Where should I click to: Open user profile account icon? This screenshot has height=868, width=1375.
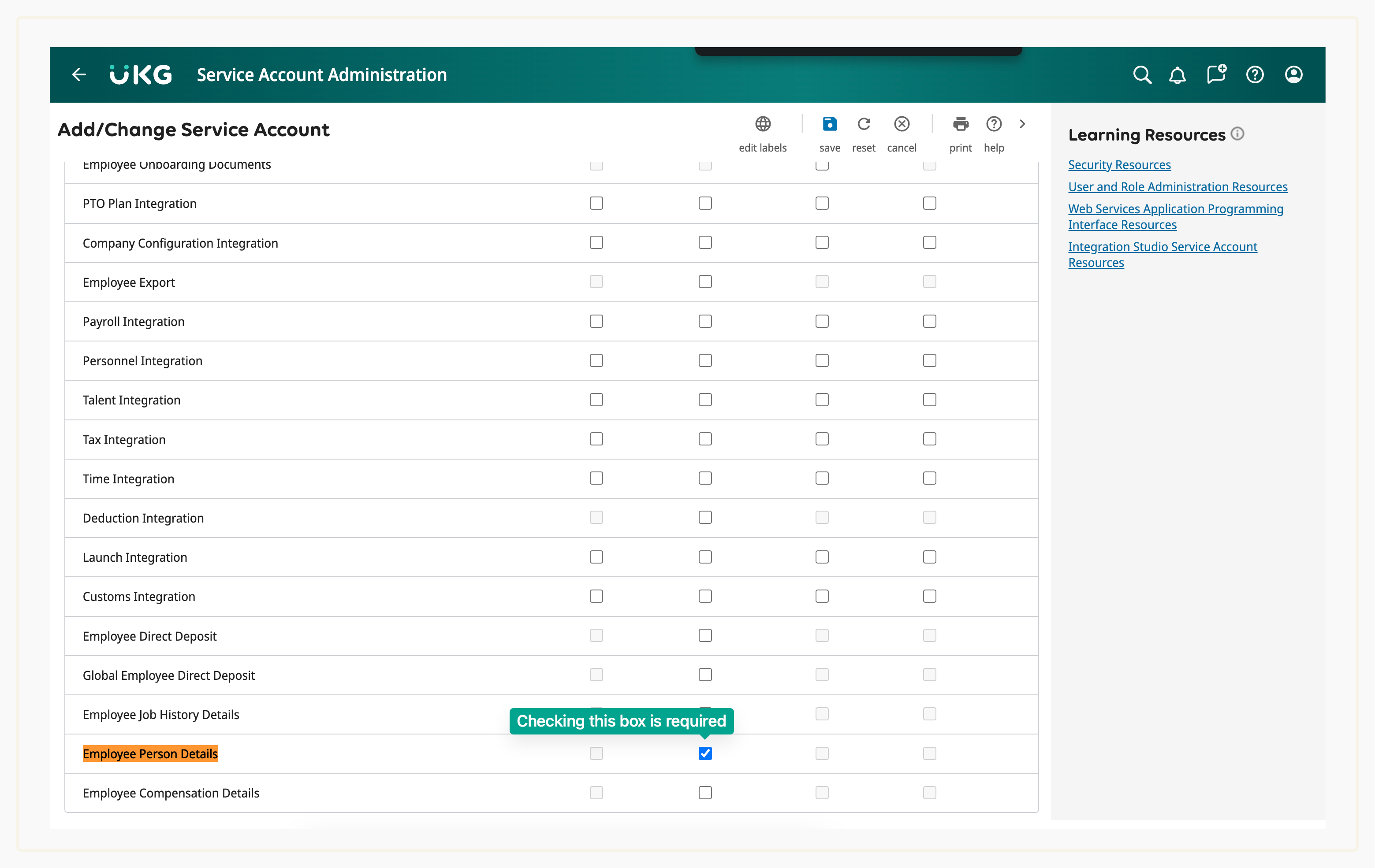1293,75
